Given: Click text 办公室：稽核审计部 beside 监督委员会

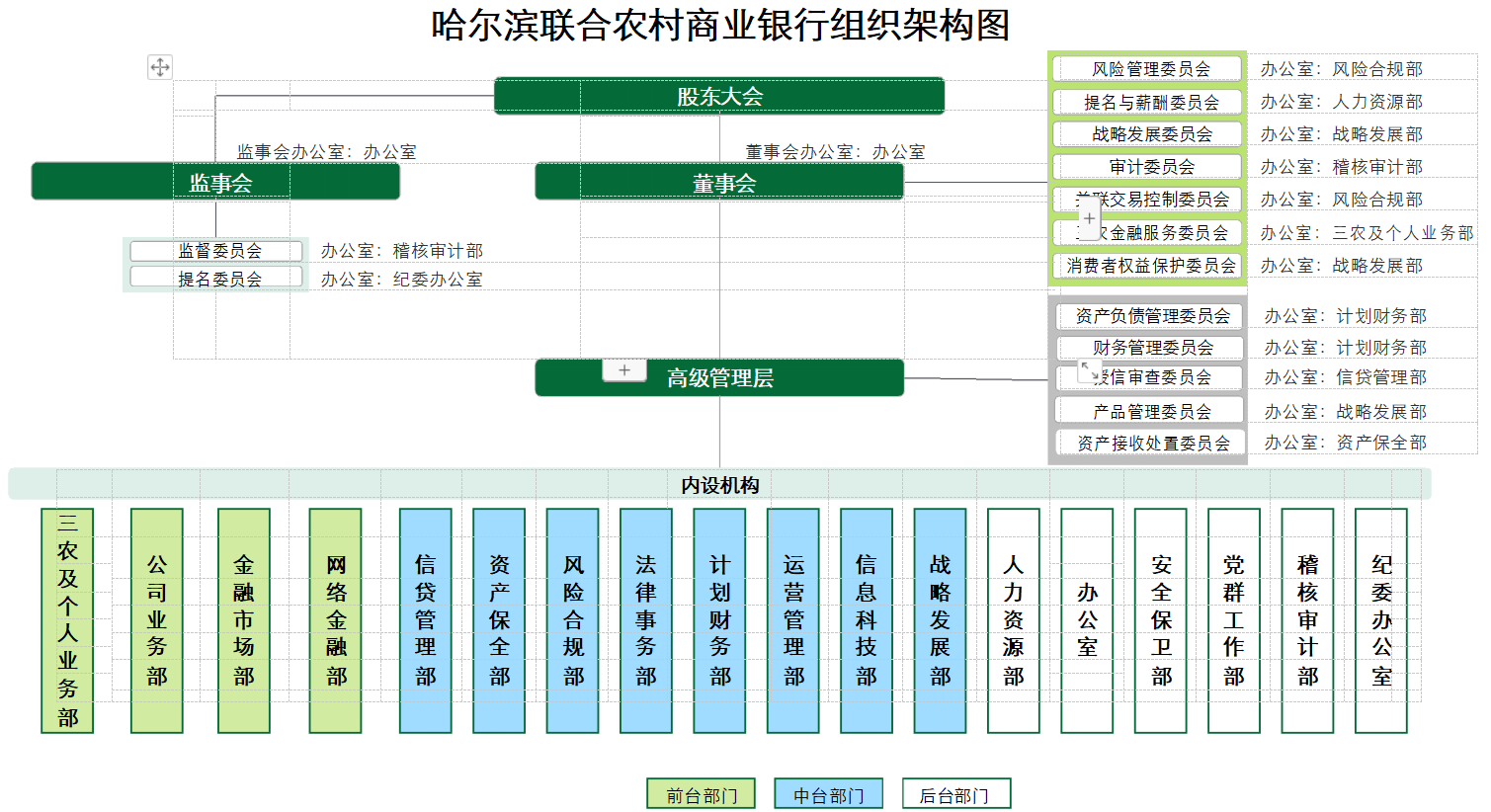Looking at the screenshot, I should (x=402, y=251).
